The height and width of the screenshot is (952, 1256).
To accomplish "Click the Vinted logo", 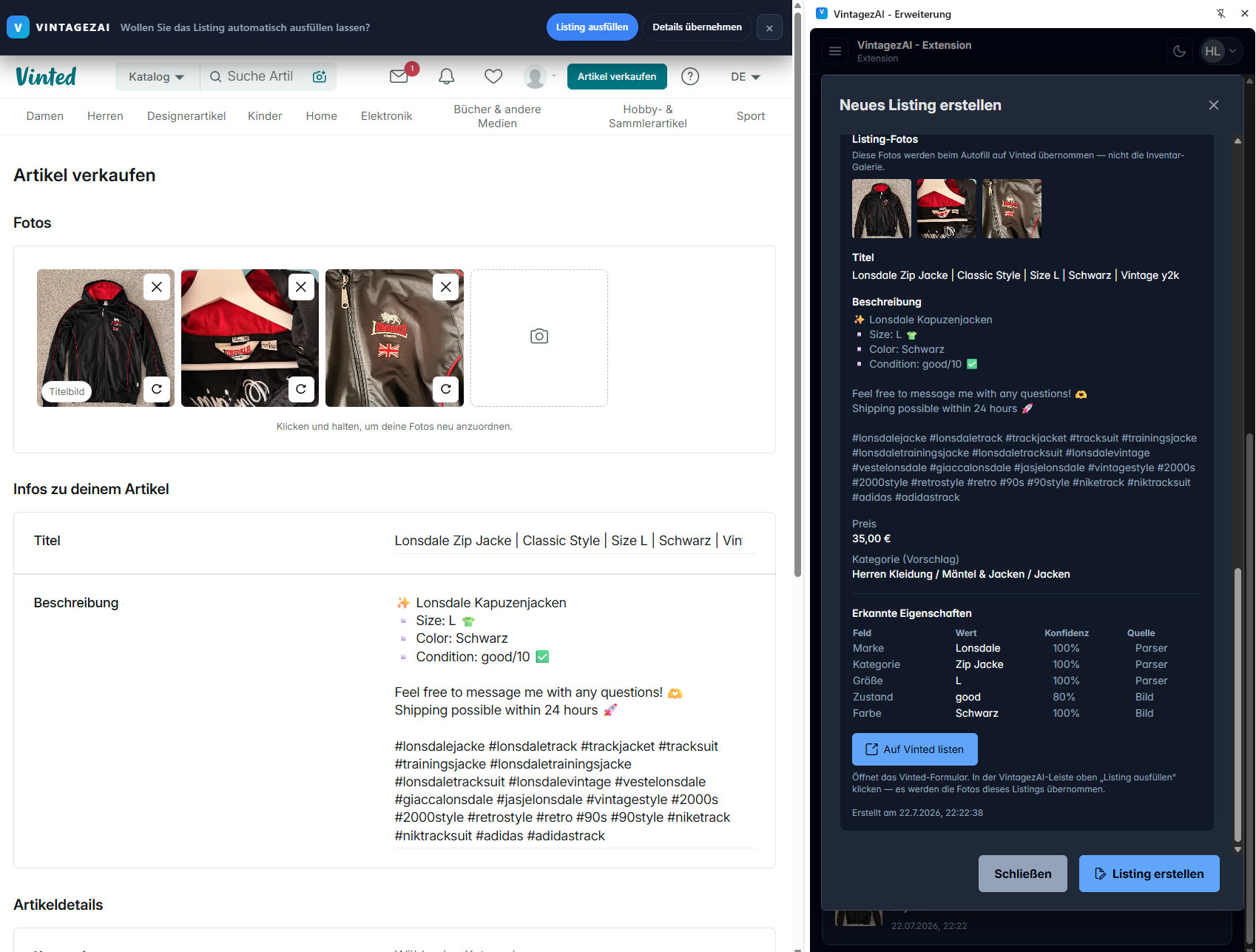I will pos(46,76).
